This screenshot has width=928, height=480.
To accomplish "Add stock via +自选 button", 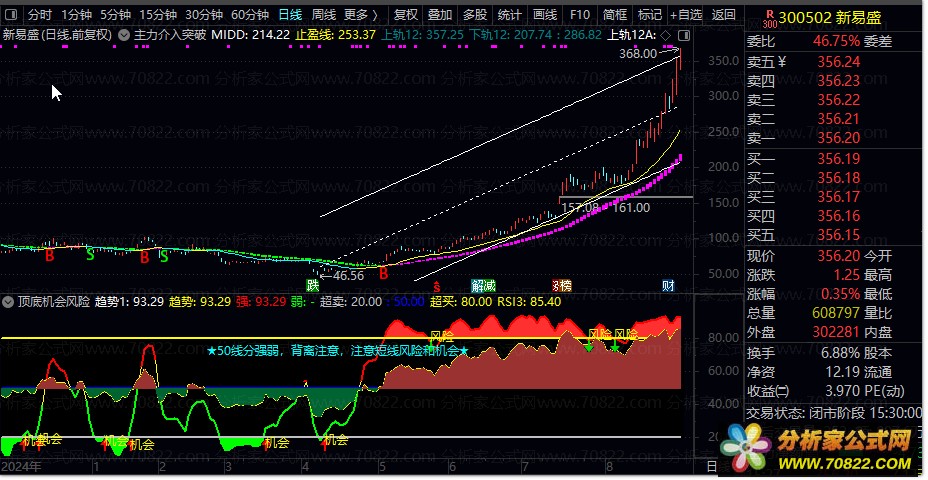I will (x=686, y=15).
